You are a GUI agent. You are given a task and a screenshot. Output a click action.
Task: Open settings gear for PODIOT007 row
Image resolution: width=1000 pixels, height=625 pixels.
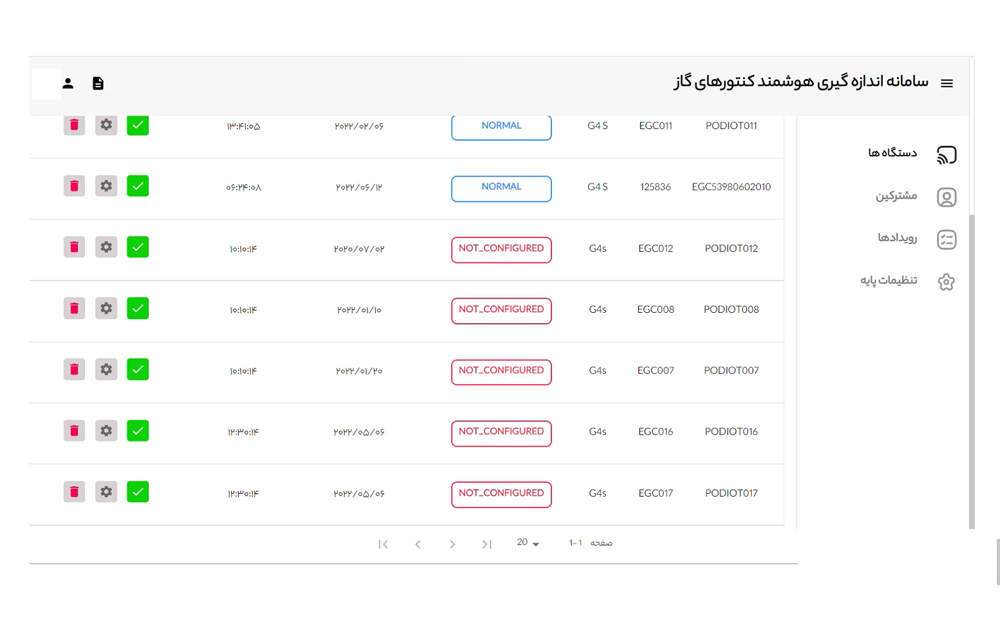106,369
